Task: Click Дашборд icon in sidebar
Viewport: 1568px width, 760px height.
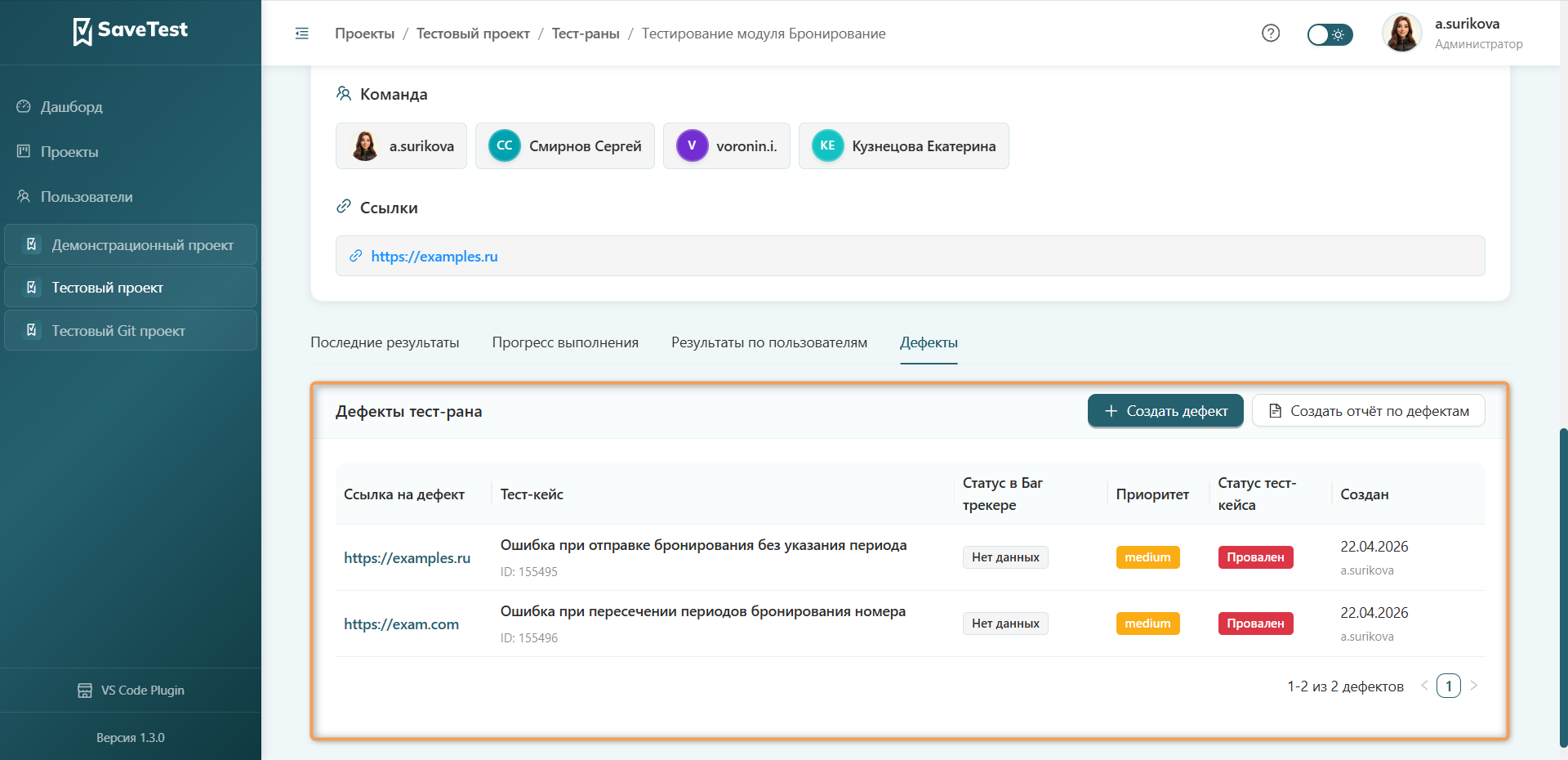Action: pyautogui.click(x=24, y=106)
